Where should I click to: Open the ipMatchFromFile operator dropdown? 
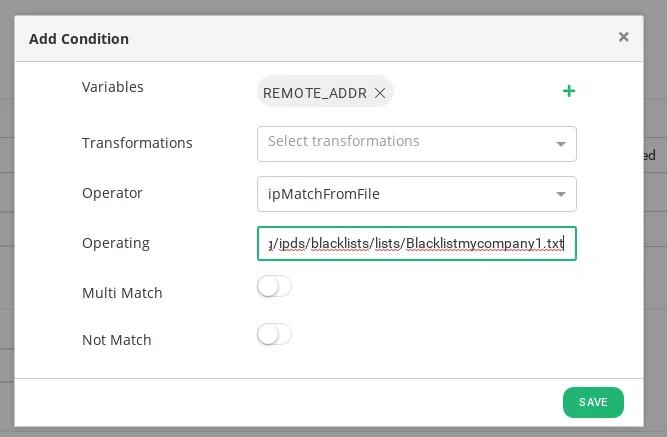click(x=405, y=194)
